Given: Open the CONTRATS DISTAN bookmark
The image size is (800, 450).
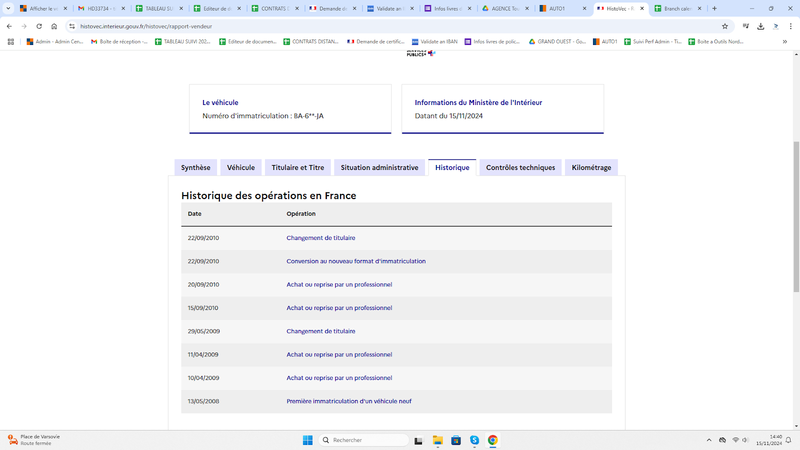Looking at the screenshot, I should pos(311,42).
